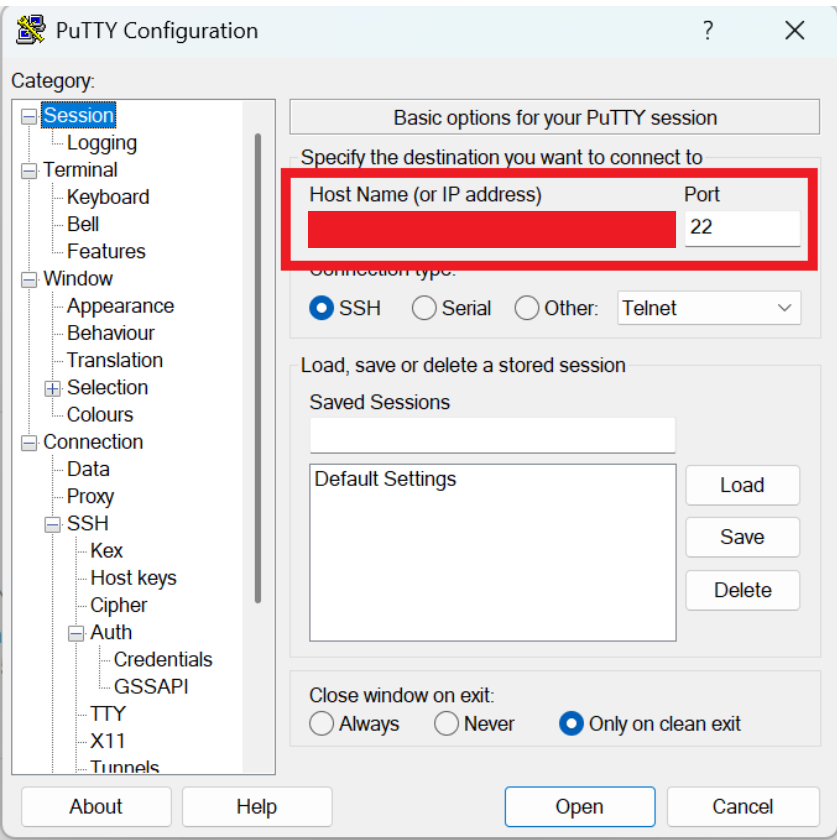The image size is (837, 840).
Task: Click the About button
Action: [96, 807]
